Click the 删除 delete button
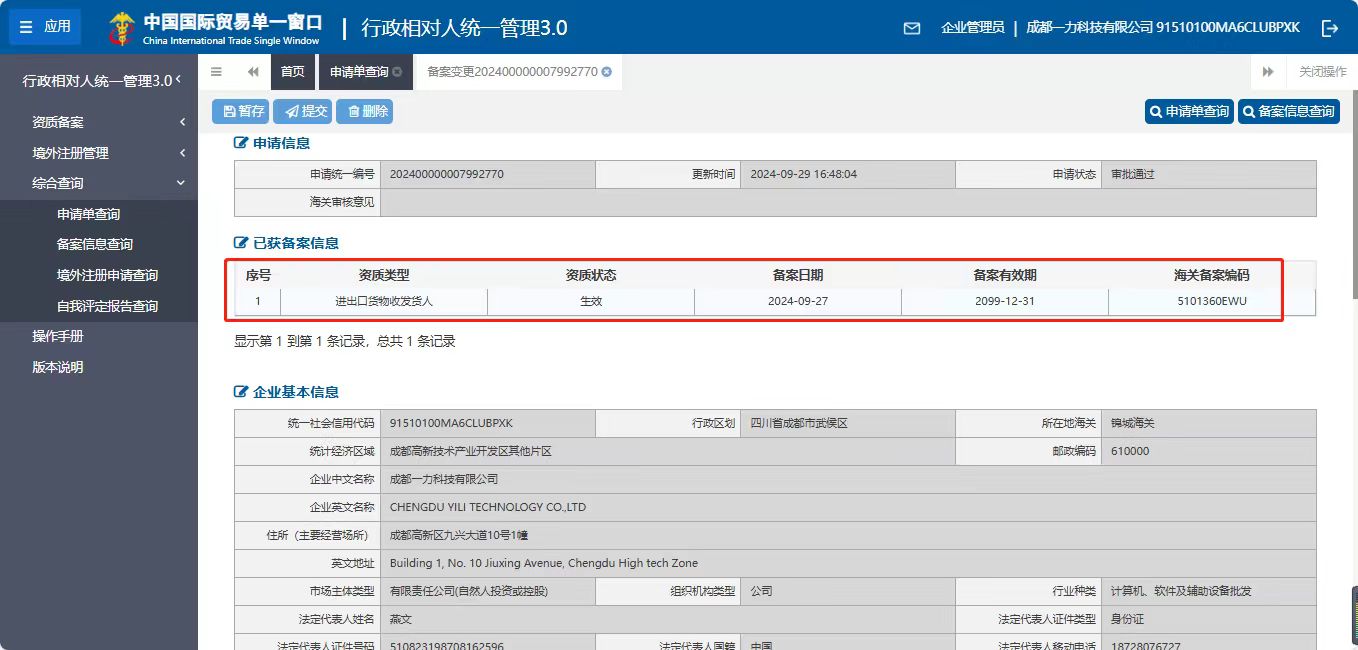 coord(364,111)
